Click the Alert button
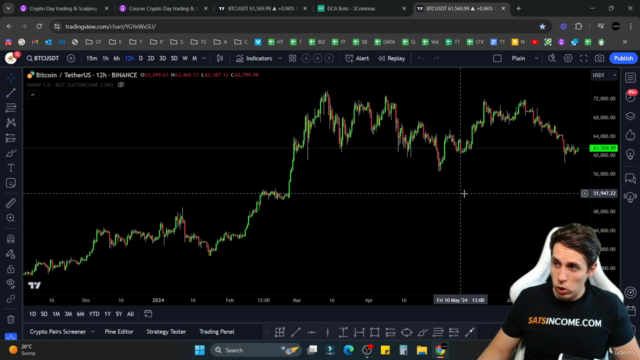This screenshot has height=360, width=640. click(x=358, y=58)
